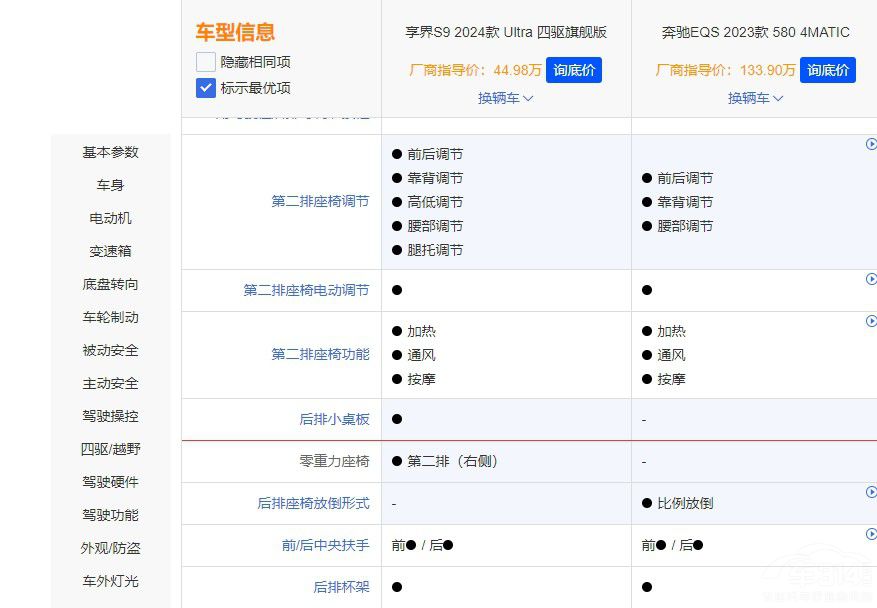Enable the 隐藏相同项 checkbox
This screenshot has height=608, width=877.
click(x=205, y=62)
